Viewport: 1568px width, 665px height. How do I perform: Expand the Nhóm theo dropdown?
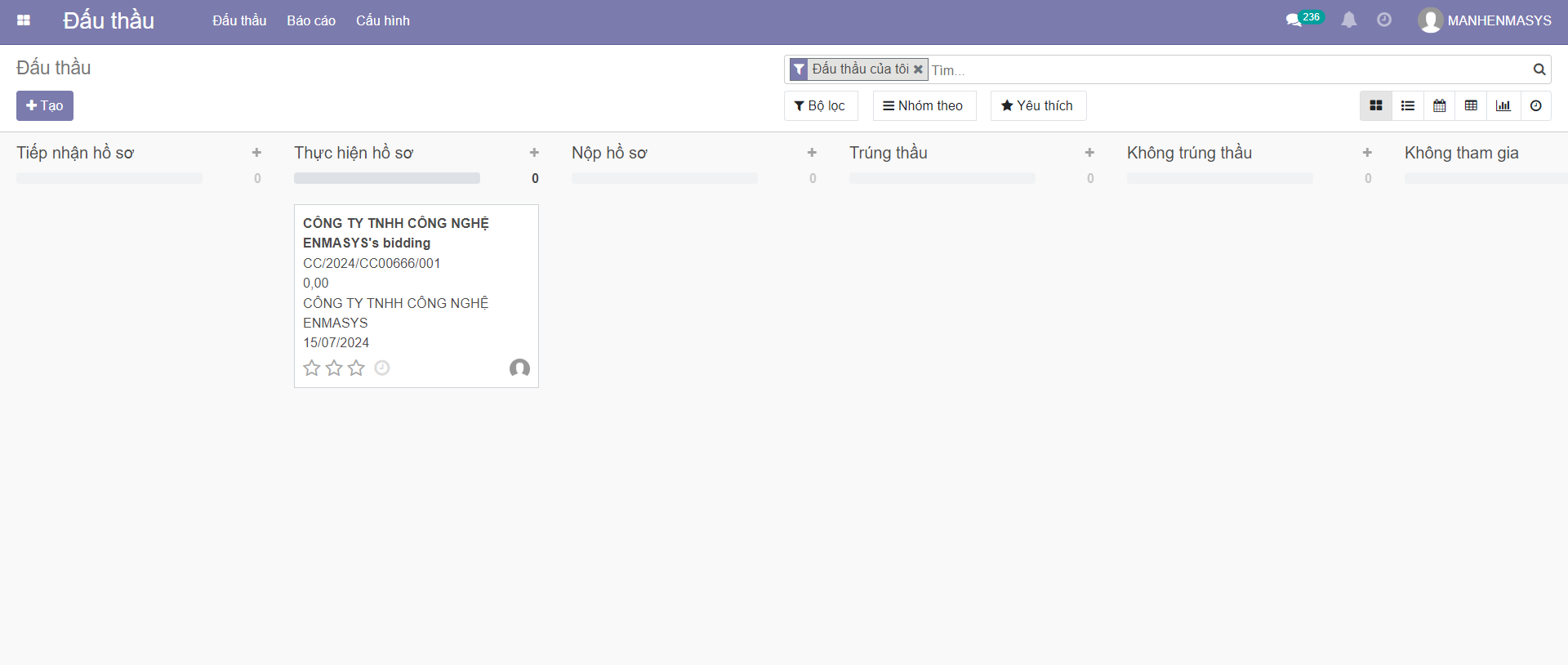pyautogui.click(x=924, y=106)
